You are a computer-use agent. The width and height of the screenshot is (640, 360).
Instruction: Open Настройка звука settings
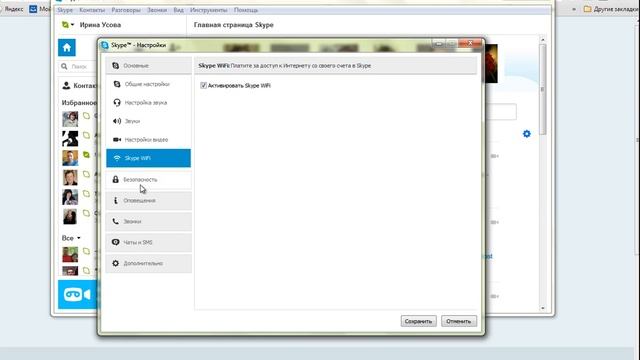tap(149, 102)
